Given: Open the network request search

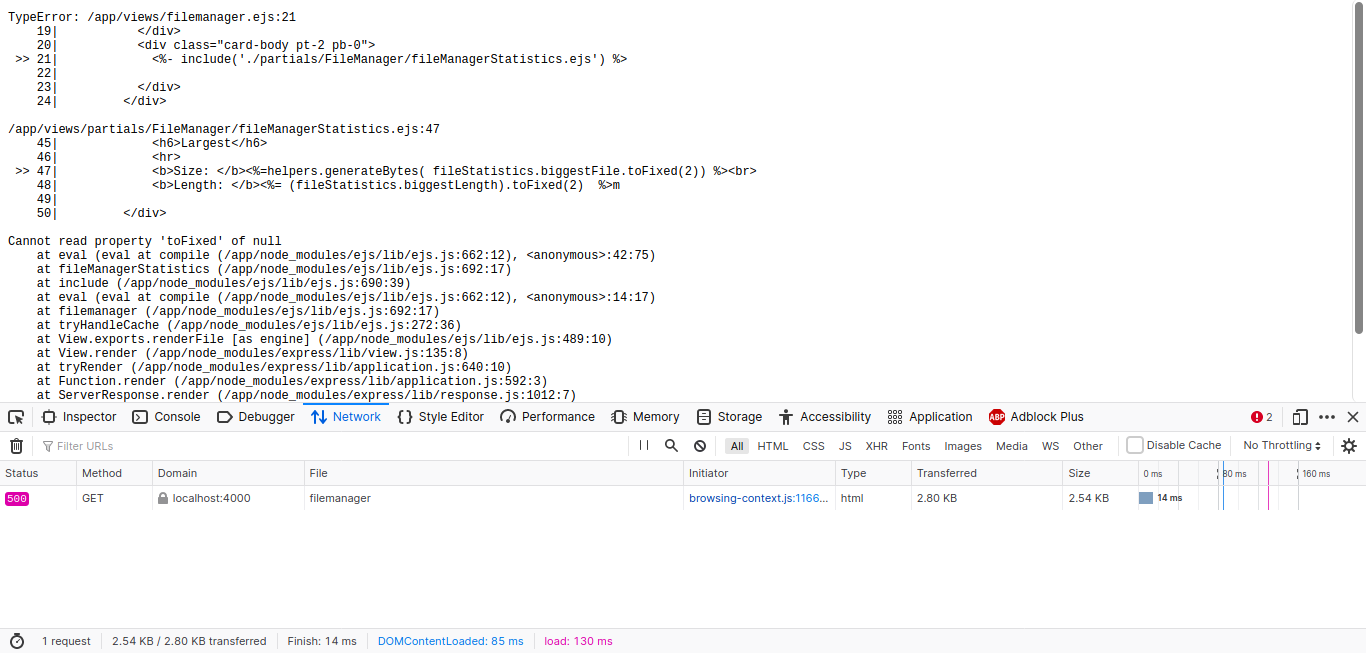Looking at the screenshot, I should (671, 445).
